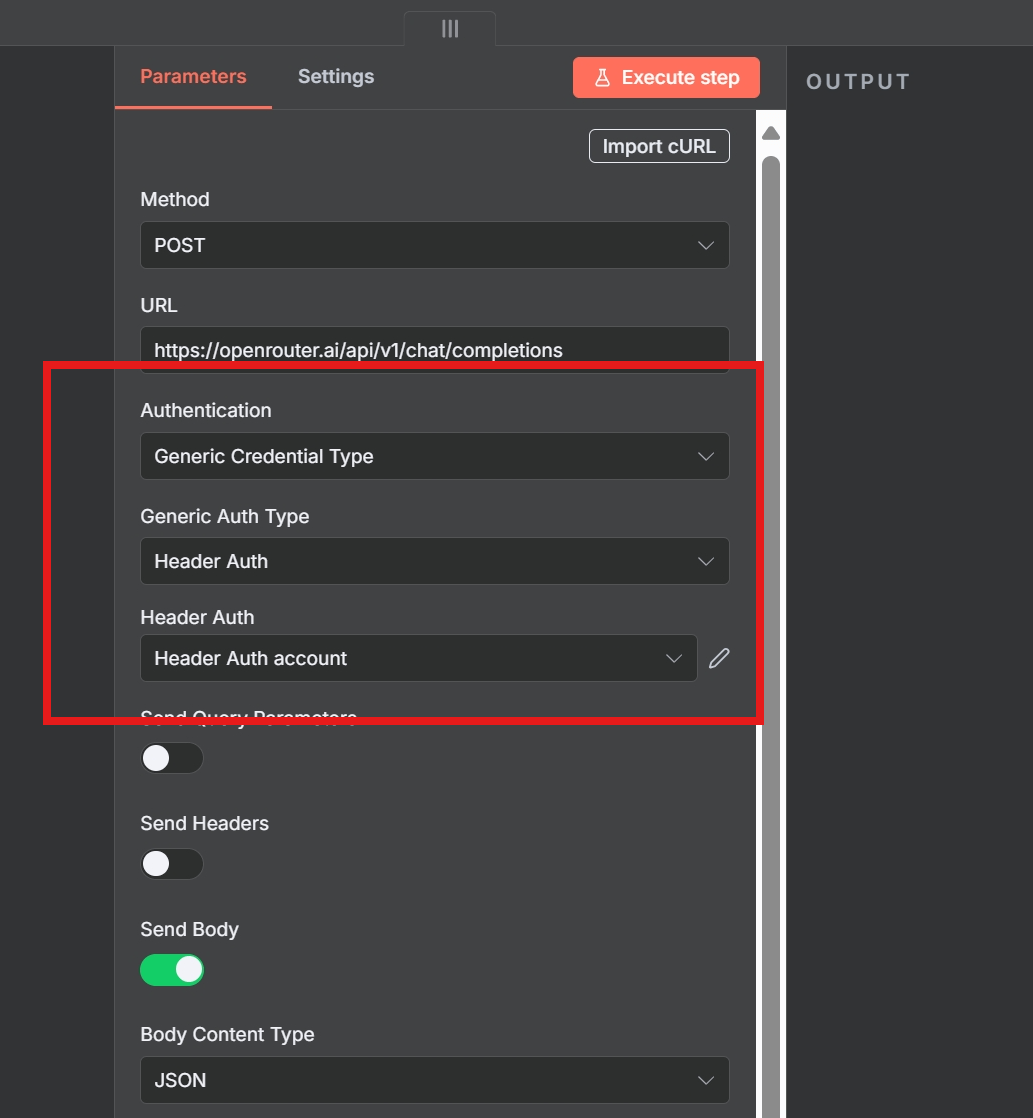Select the Parameters tab
Viewport: 1033px width, 1118px height.
[193, 76]
